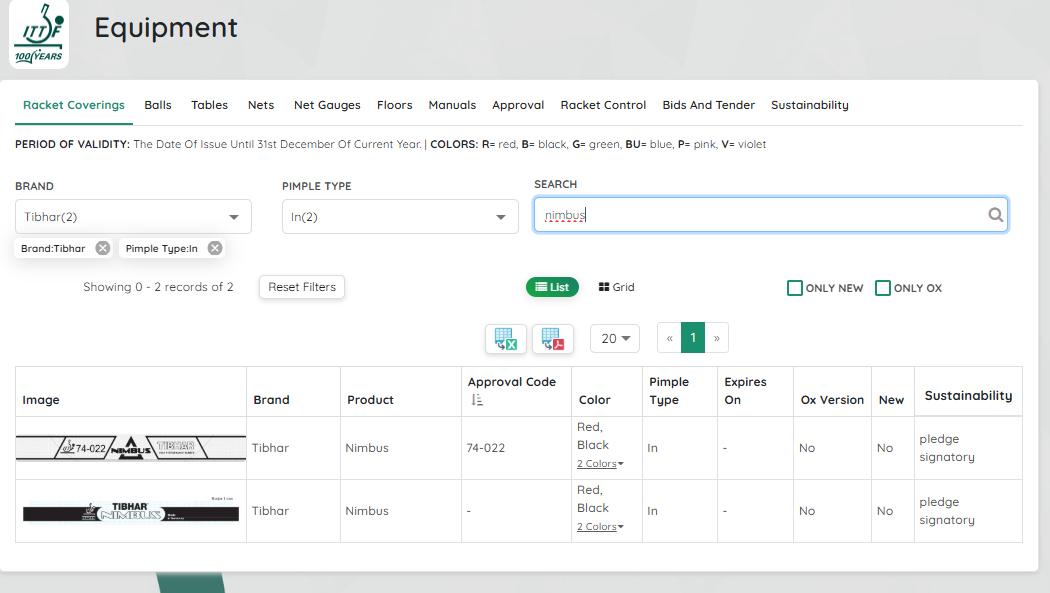Image resolution: width=1050 pixels, height=593 pixels.
Task: Go to previous page with « button
Action: click(x=669, y=338)
